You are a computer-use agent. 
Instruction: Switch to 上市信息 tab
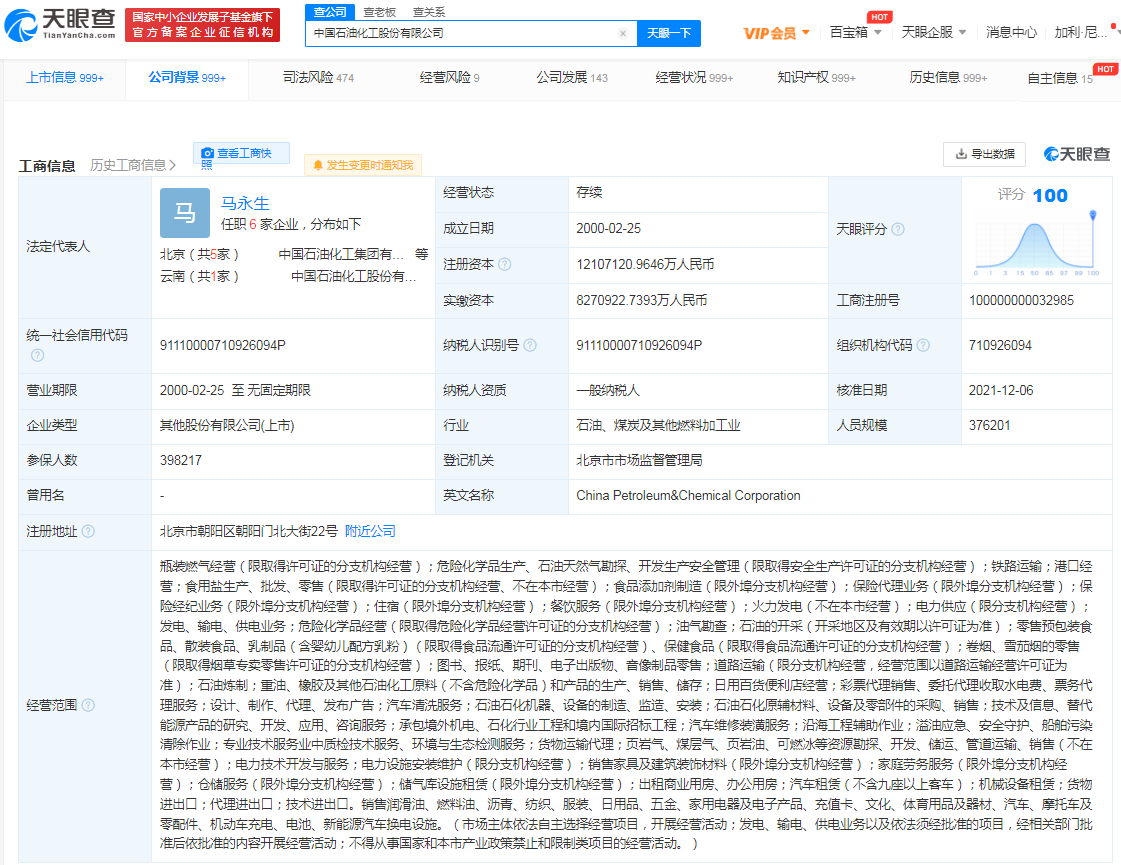click(64, 78)
